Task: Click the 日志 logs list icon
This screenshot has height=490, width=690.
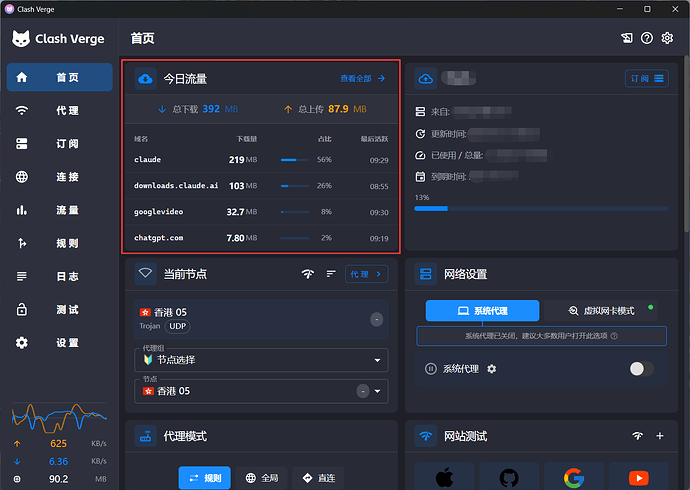Action: (x=22, y=276)
